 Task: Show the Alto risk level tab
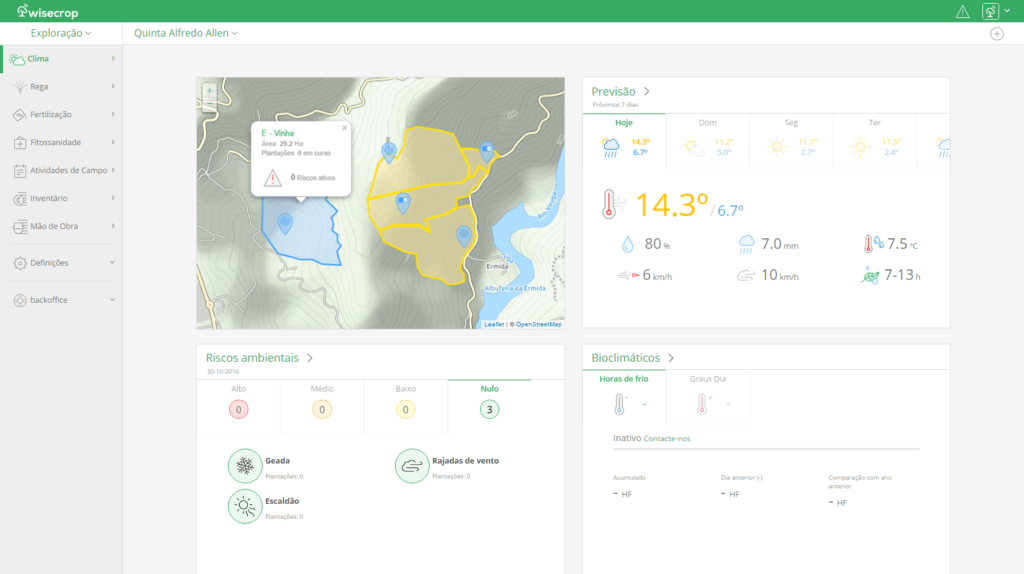(239, 402)
